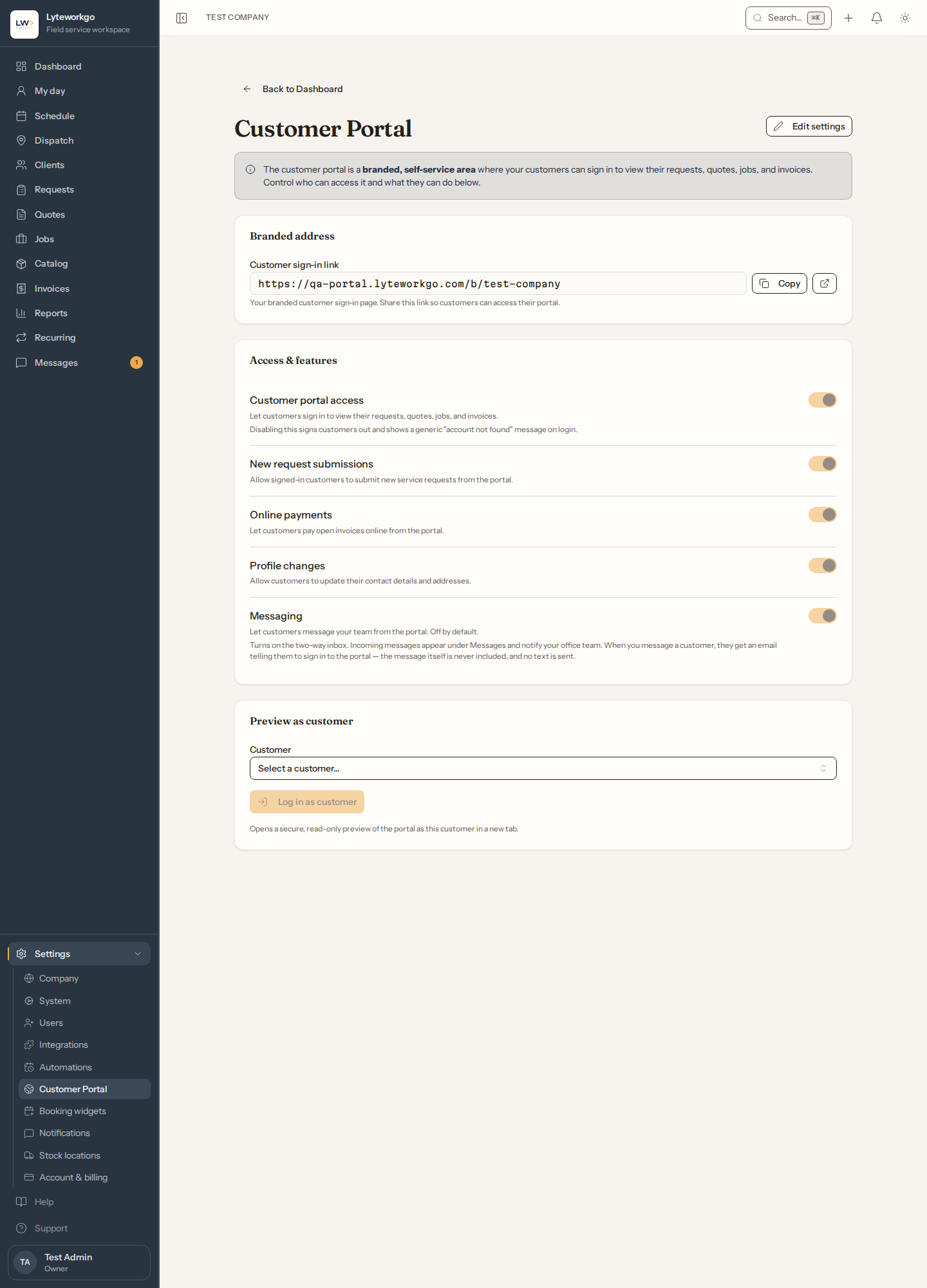
Task: Click the back arrow icon
Action: (x=247, y=89)
